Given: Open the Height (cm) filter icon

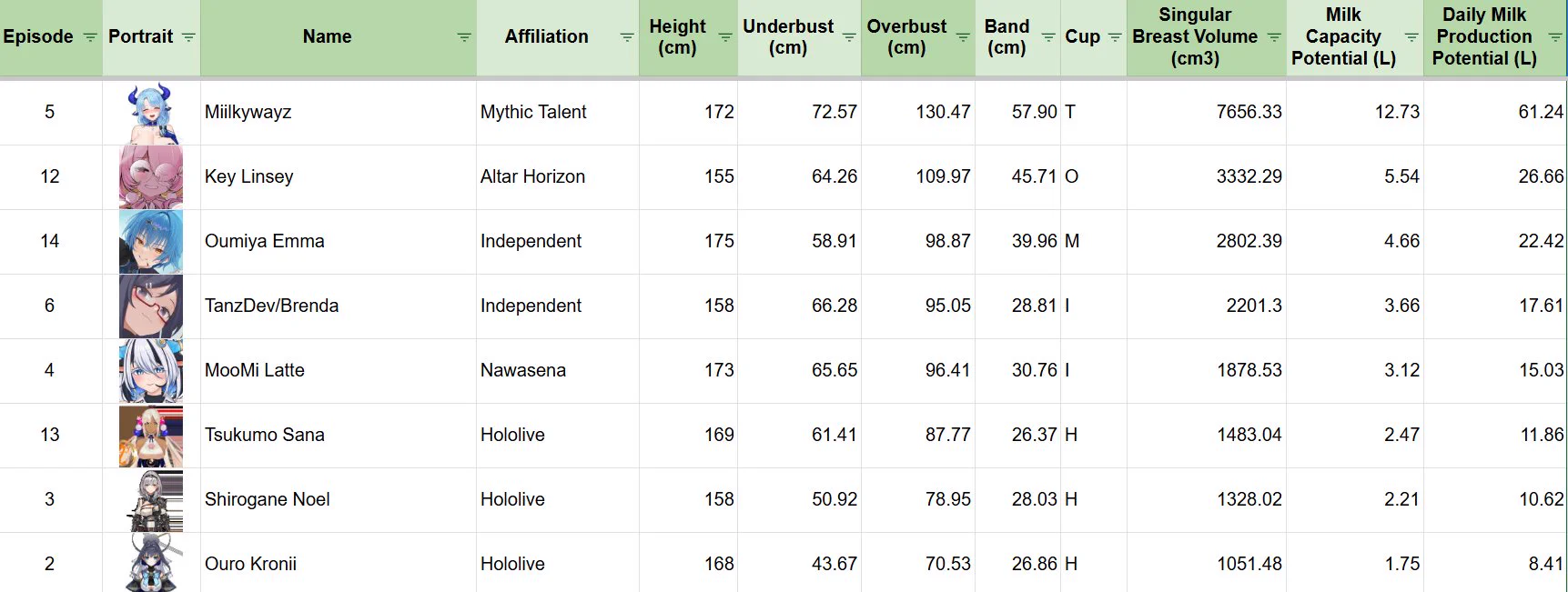Looking at the screenshot, I should coord(725,37).
